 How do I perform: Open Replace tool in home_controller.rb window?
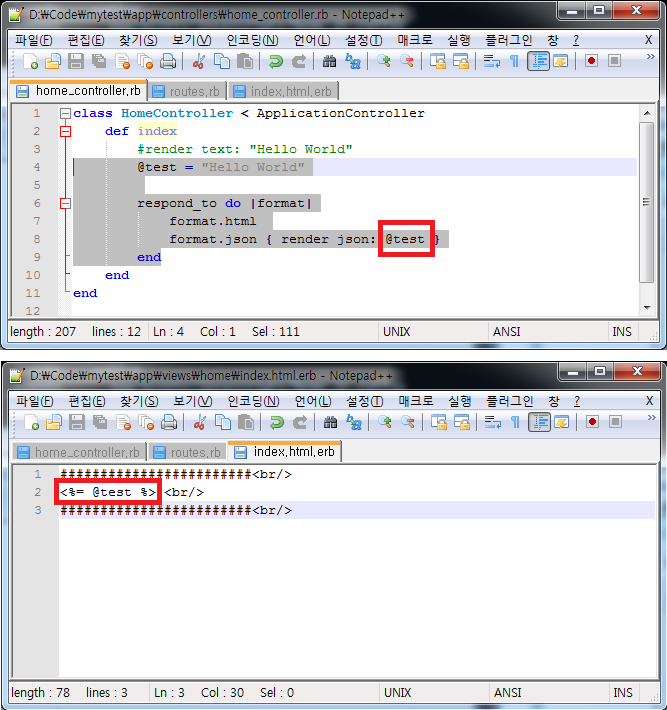point(353,61)
